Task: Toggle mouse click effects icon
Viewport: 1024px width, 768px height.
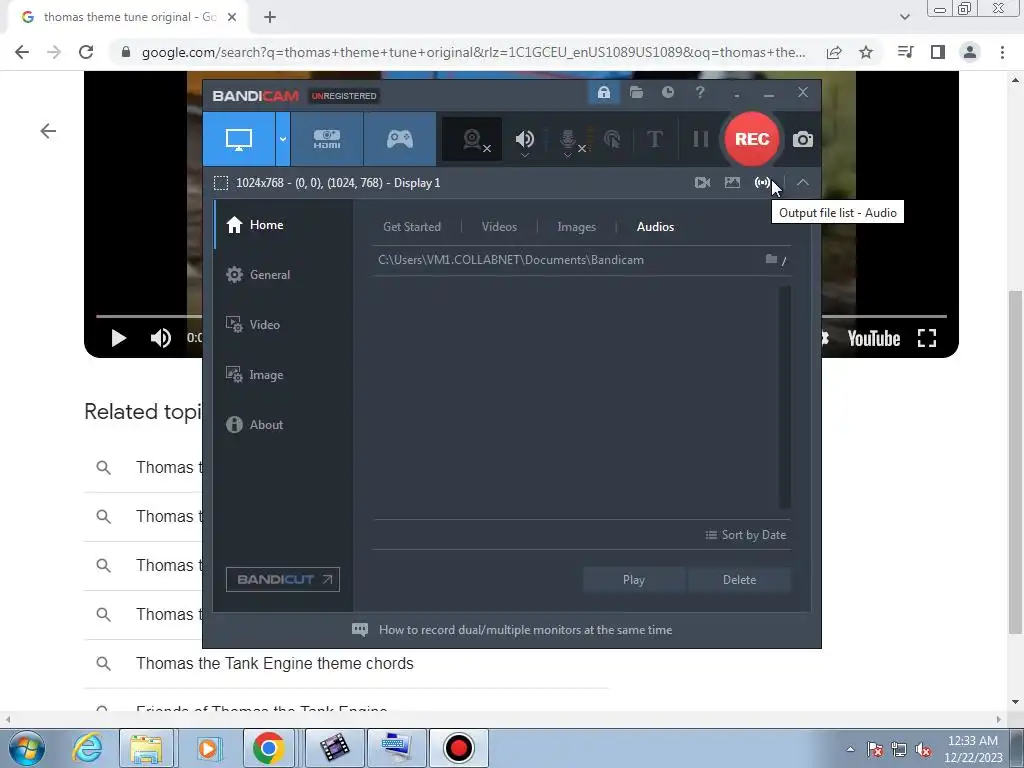Action: (612, 139)
